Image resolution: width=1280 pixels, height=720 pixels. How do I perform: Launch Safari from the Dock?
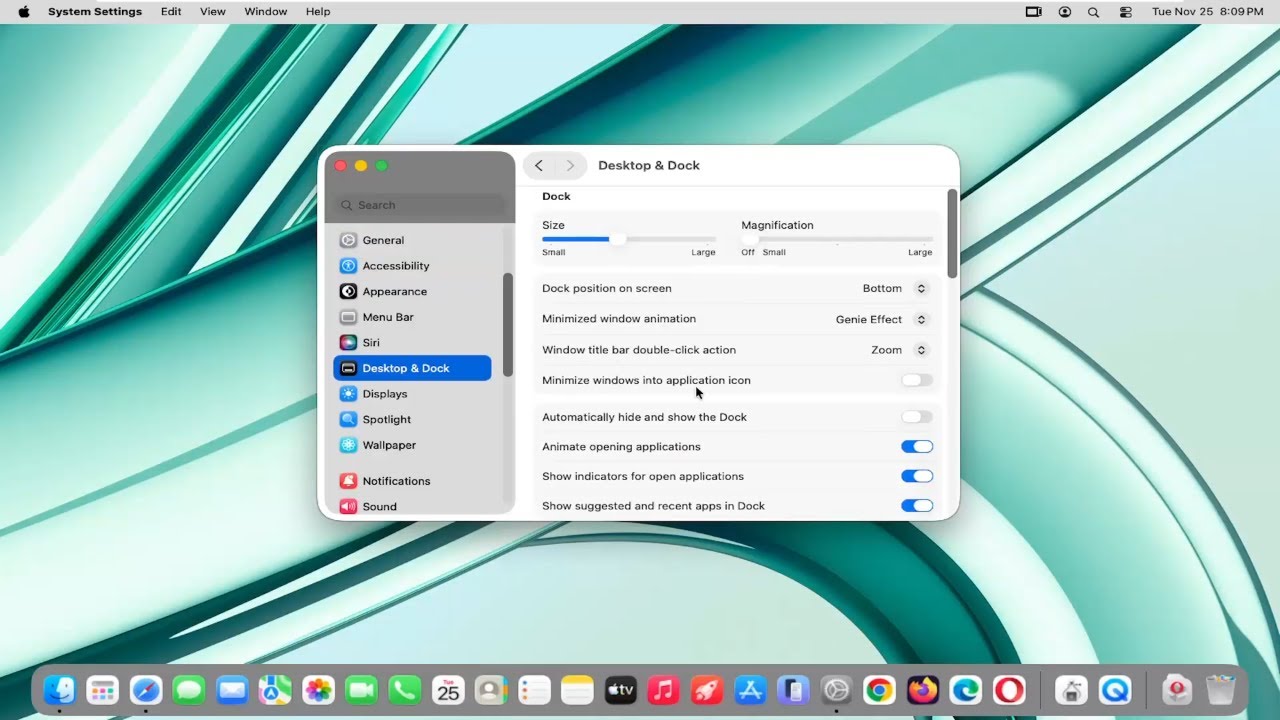146,690
